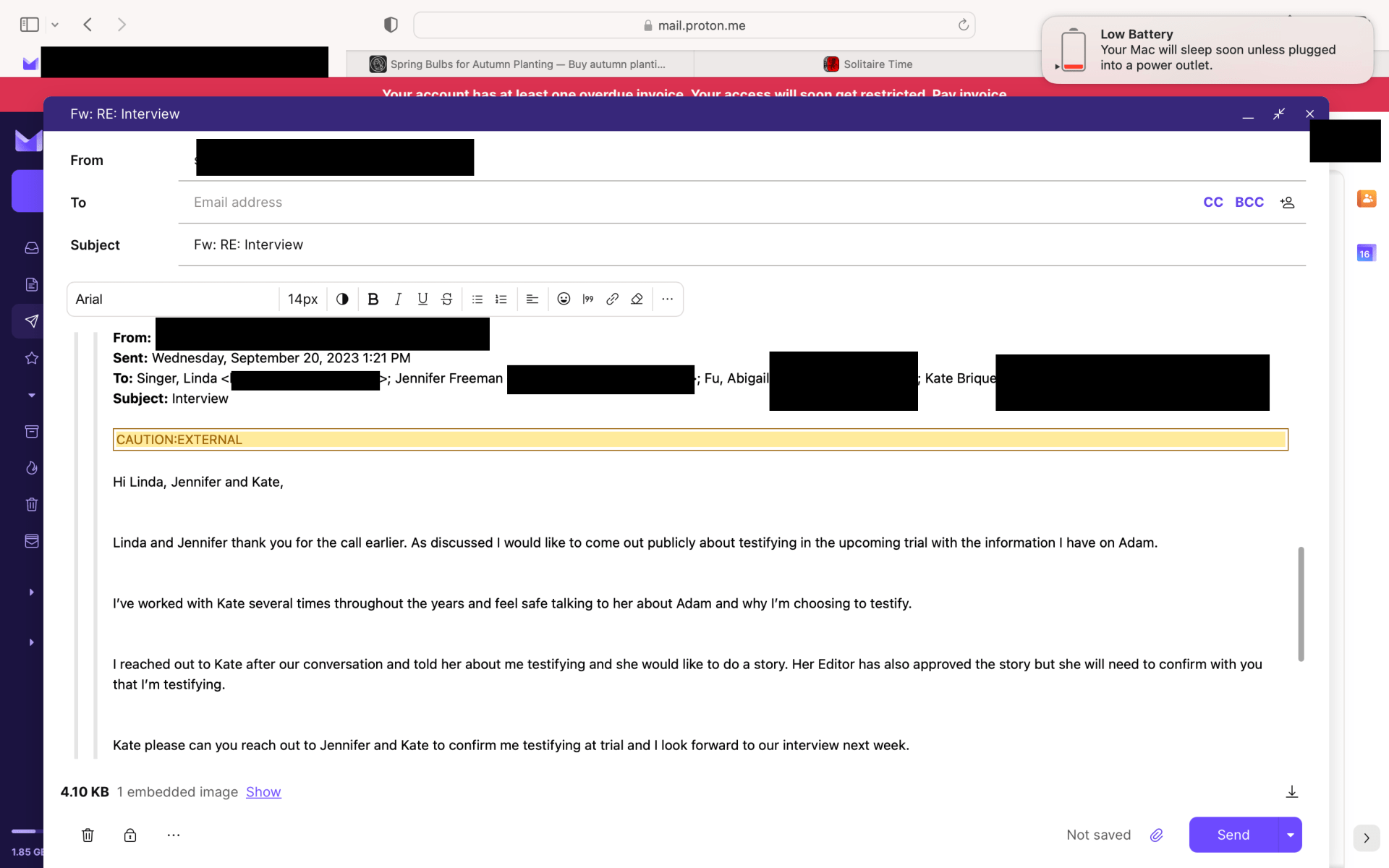Insert a blockquote using the quote icon
This screenshot has height=868, width=1389.
pos(588,299)
